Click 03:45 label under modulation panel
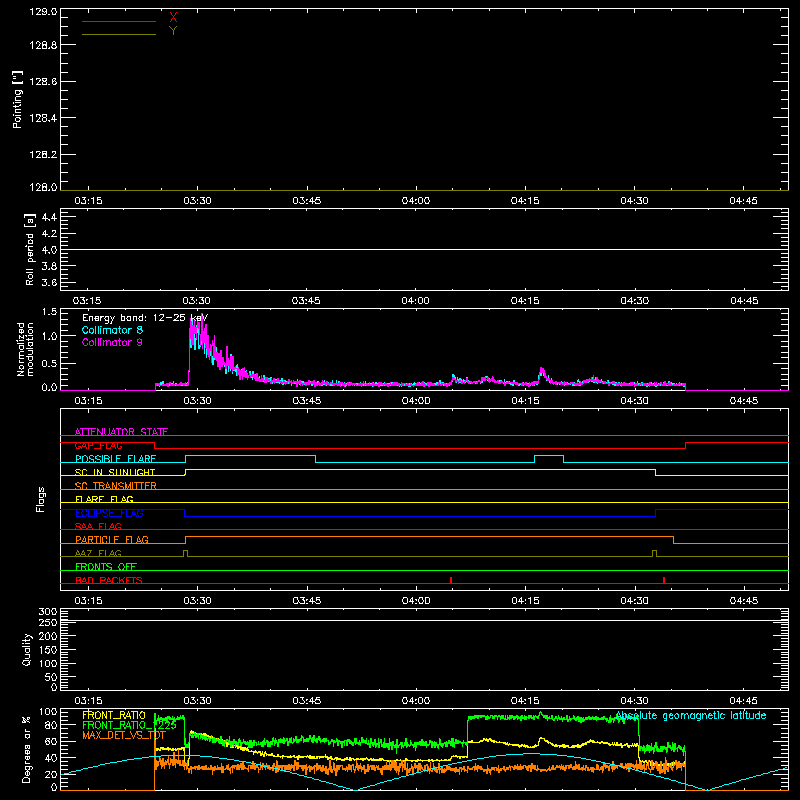800x800 pixels. [307, 401]
